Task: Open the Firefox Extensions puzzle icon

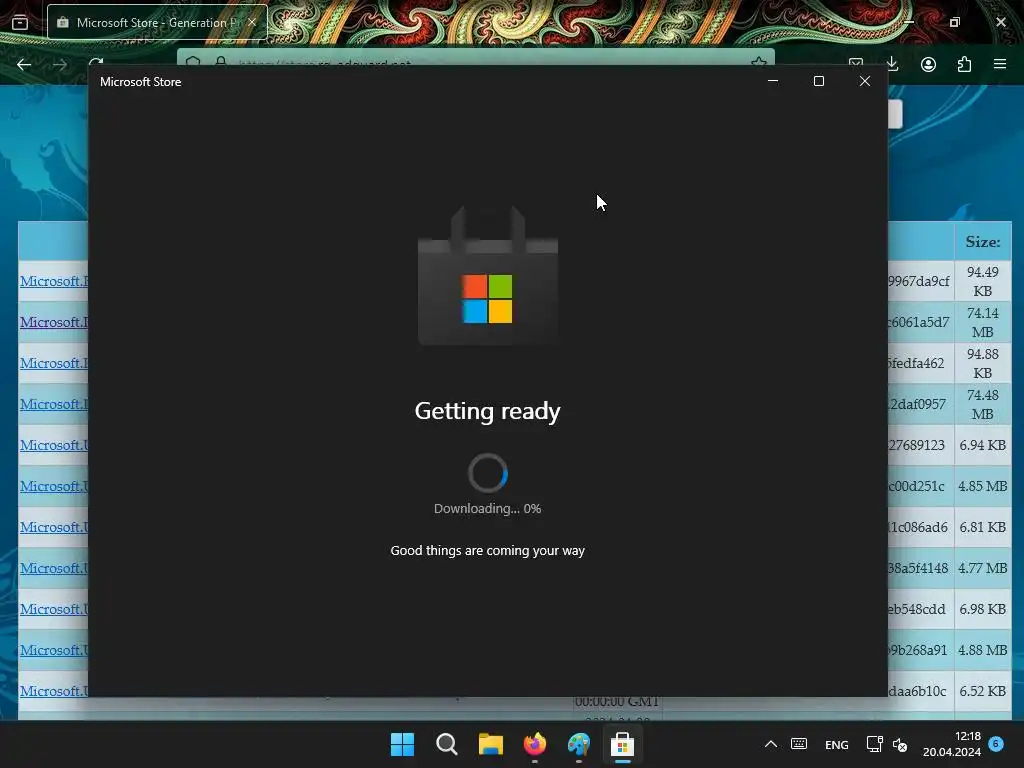Action: [964, 64]
